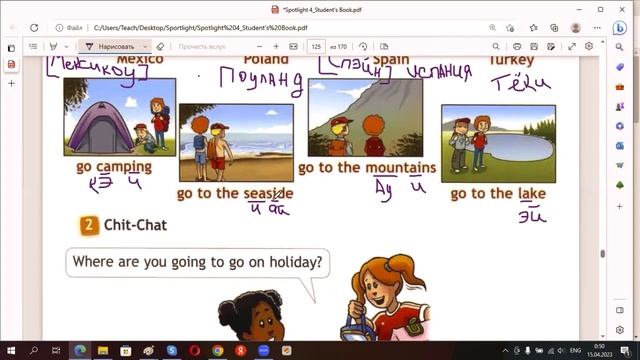Click the go camping picture

coord(120,117)
